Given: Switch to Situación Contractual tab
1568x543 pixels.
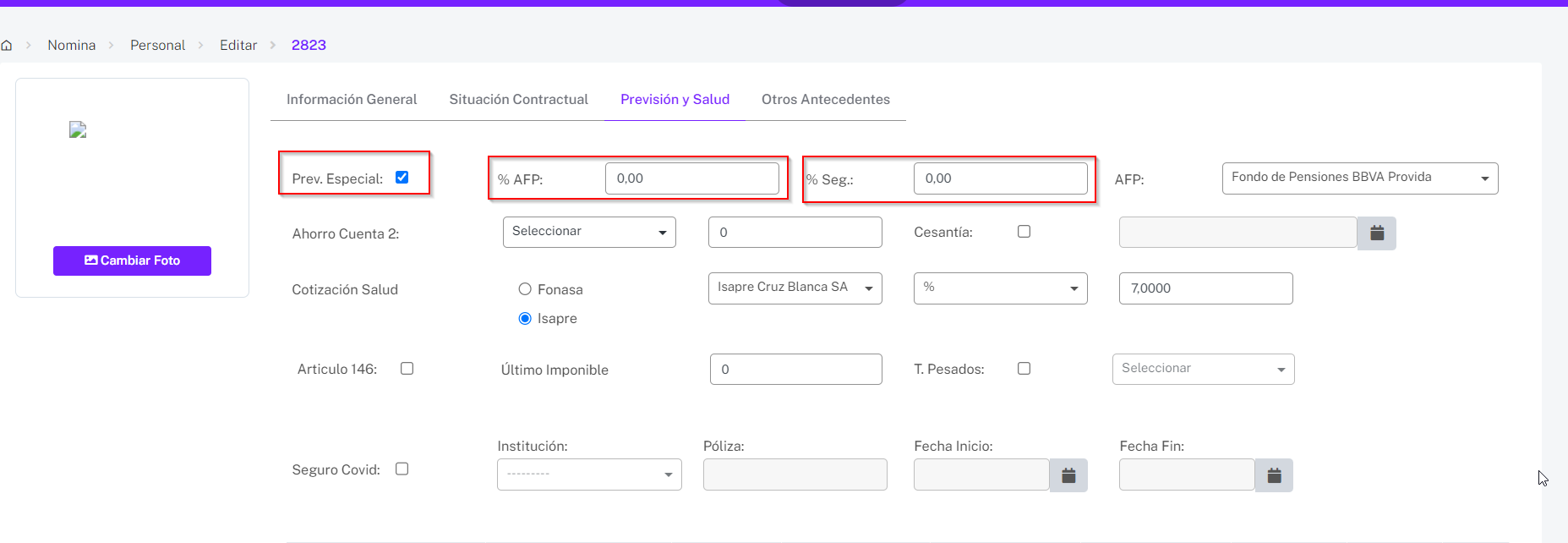Looking at the screenshot, I should 518,99.
